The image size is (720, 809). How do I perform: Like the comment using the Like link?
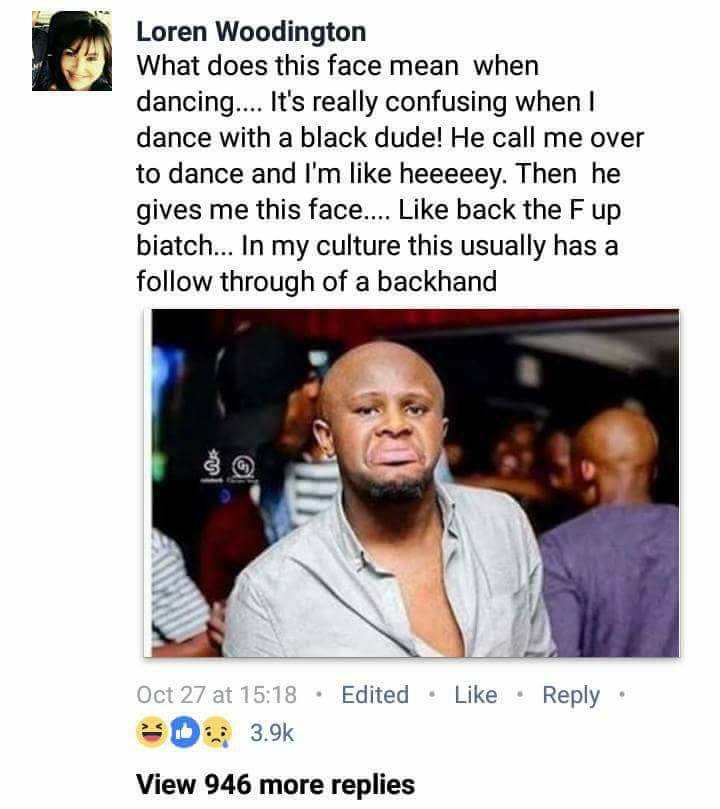[x=476, y=695]
